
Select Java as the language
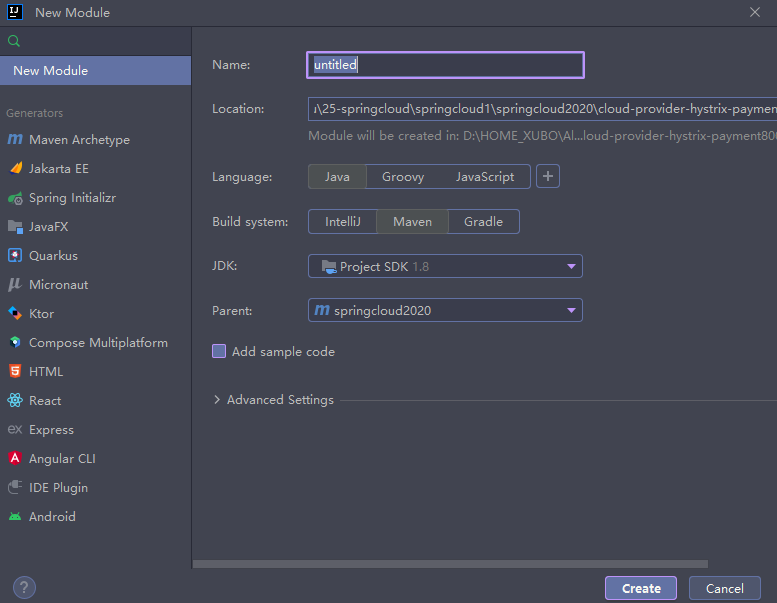point(337,177)
